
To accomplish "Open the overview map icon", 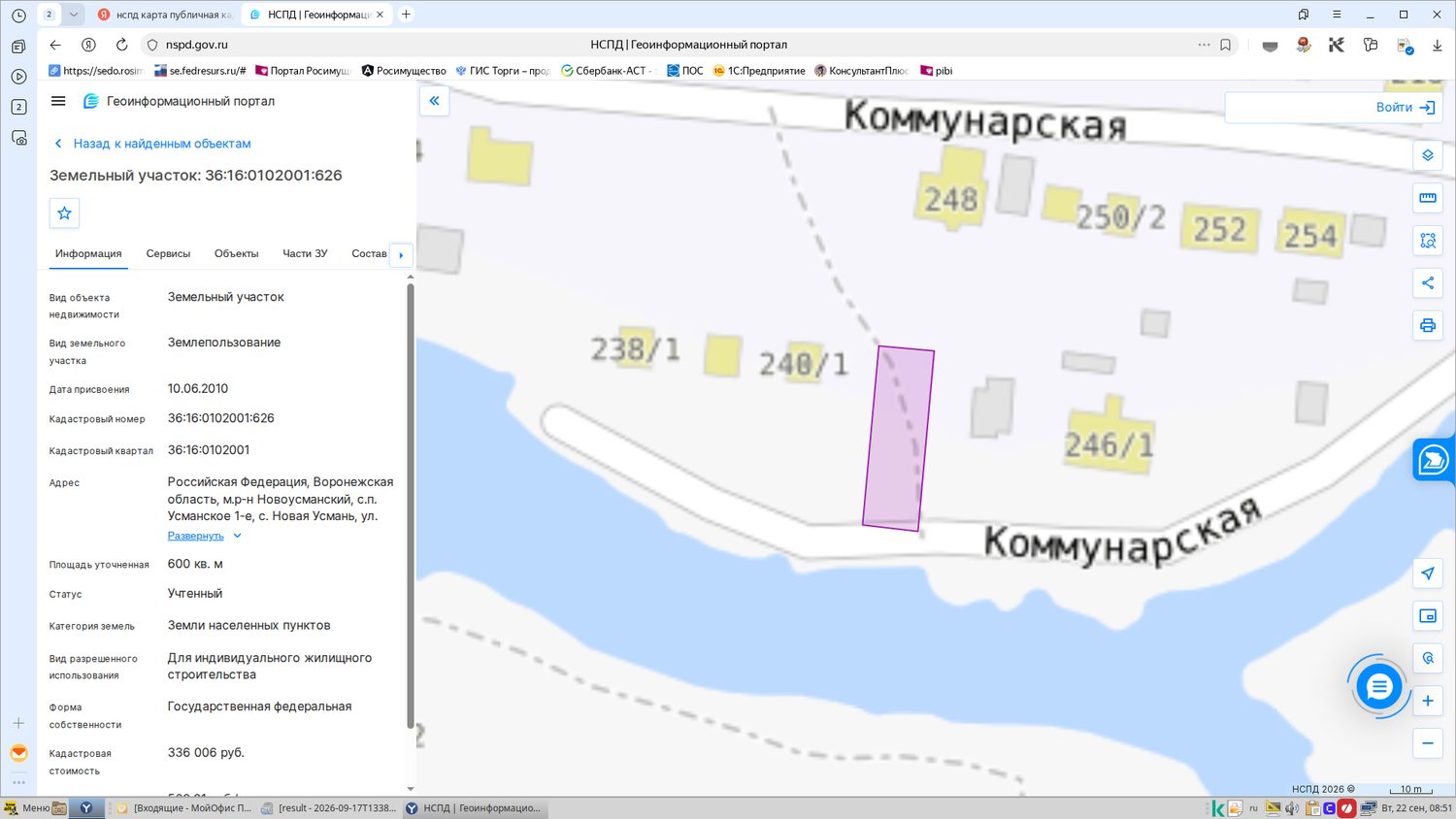I will (x=1428, y=616).
